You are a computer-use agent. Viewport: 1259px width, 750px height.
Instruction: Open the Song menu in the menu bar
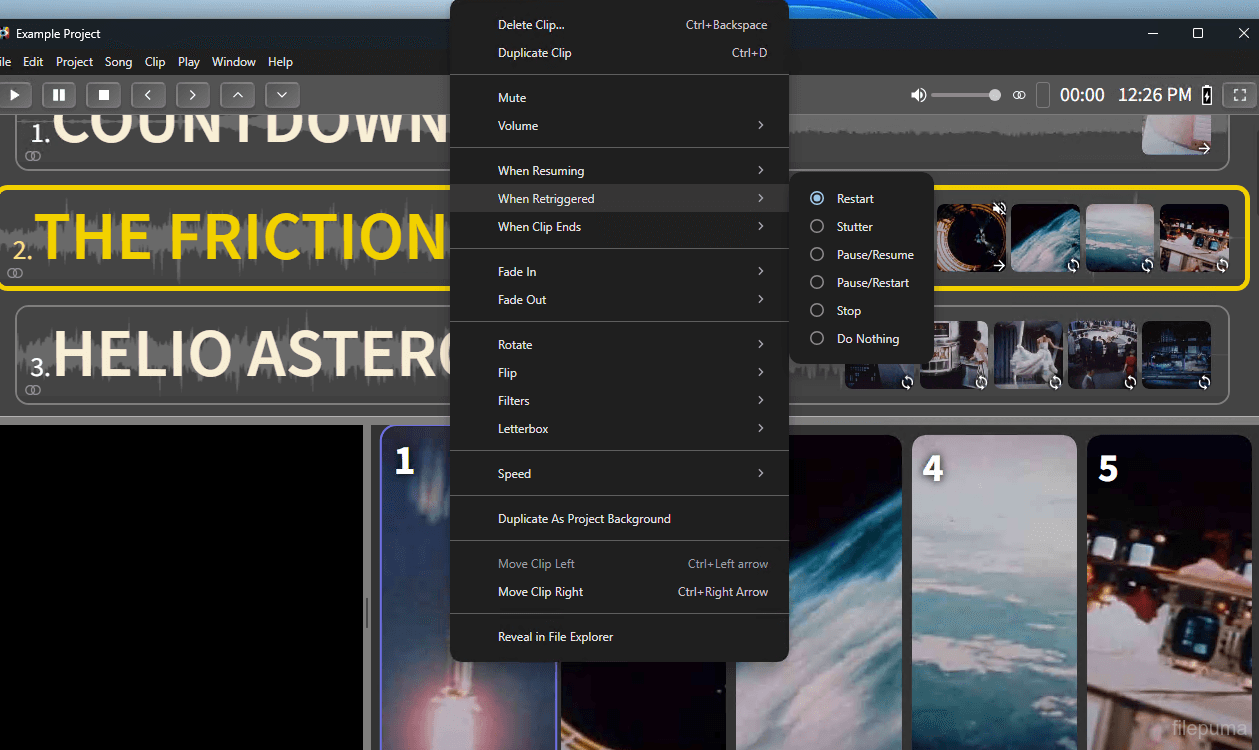pyautogui.click(x=118, y=62)
